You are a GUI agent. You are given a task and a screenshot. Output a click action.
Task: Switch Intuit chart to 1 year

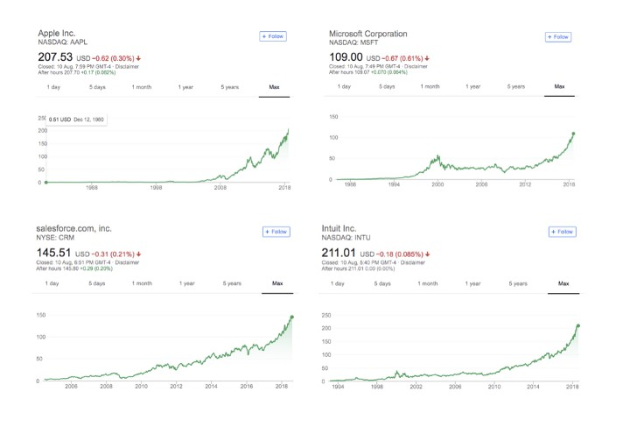(473, 284)
